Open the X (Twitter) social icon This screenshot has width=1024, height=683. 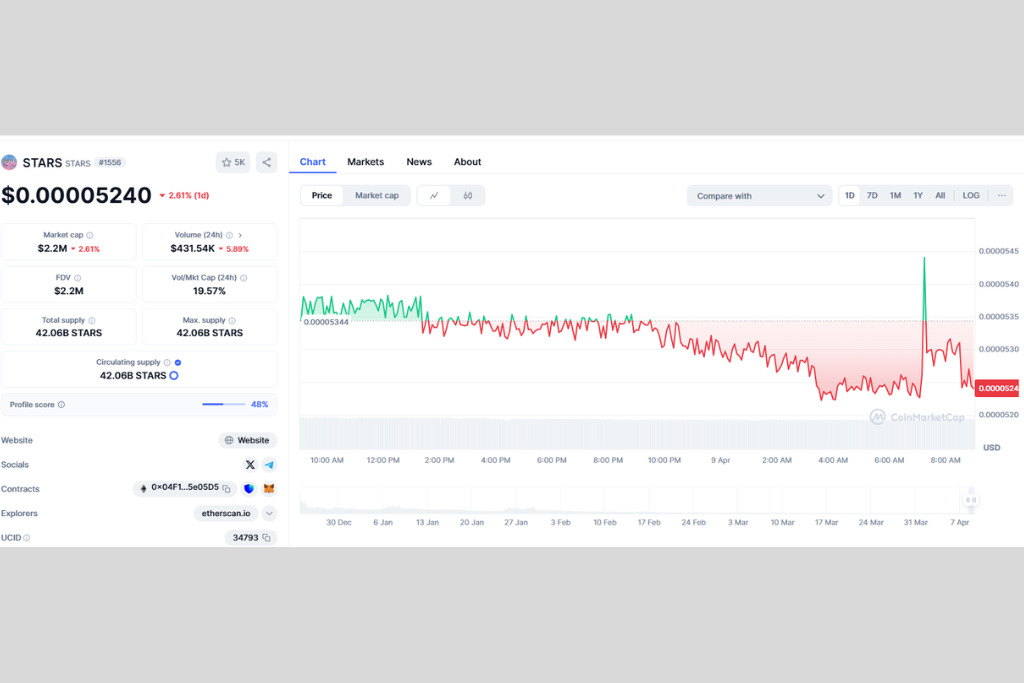[250, 465]
